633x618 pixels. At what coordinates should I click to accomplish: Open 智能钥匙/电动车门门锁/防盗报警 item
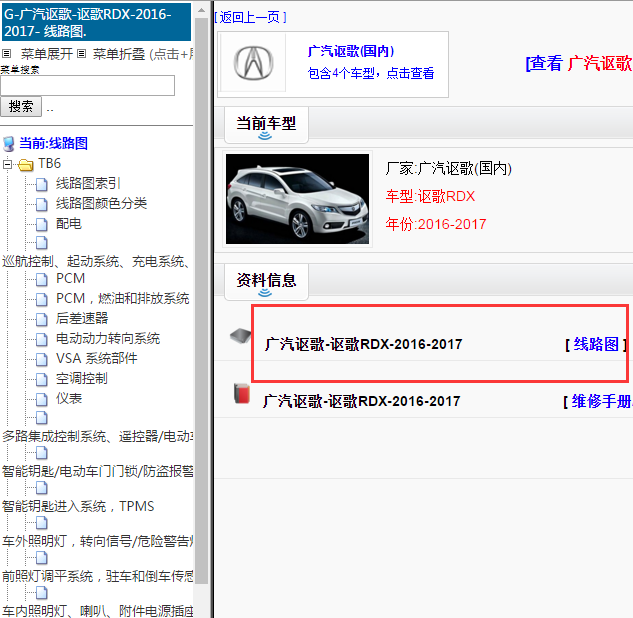[97, 471]
